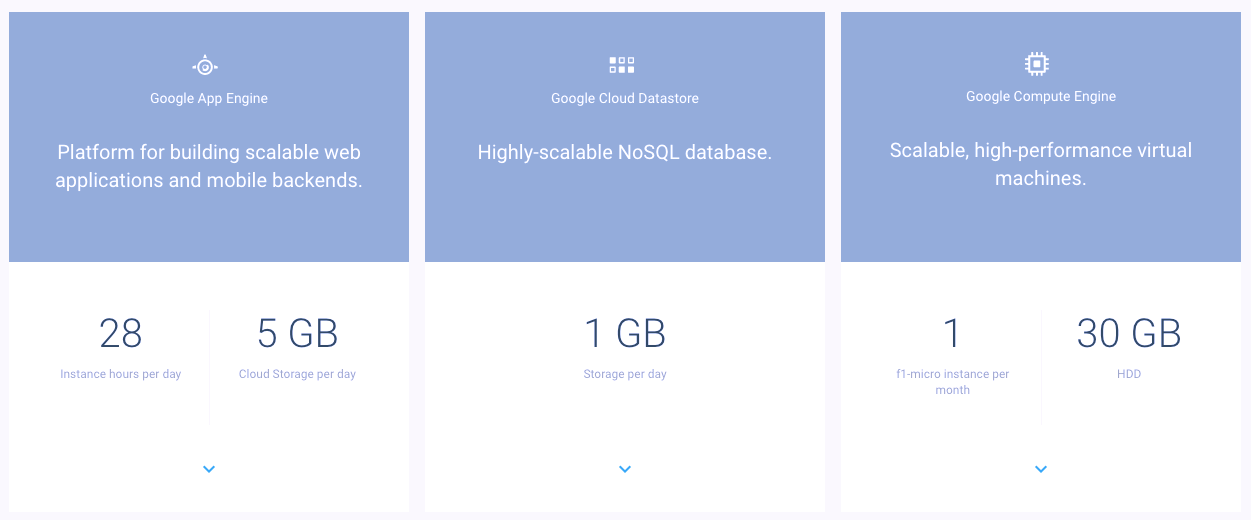Expand the Cloud Datastore card chevron
1251x520 pixels.
(625, 469)
